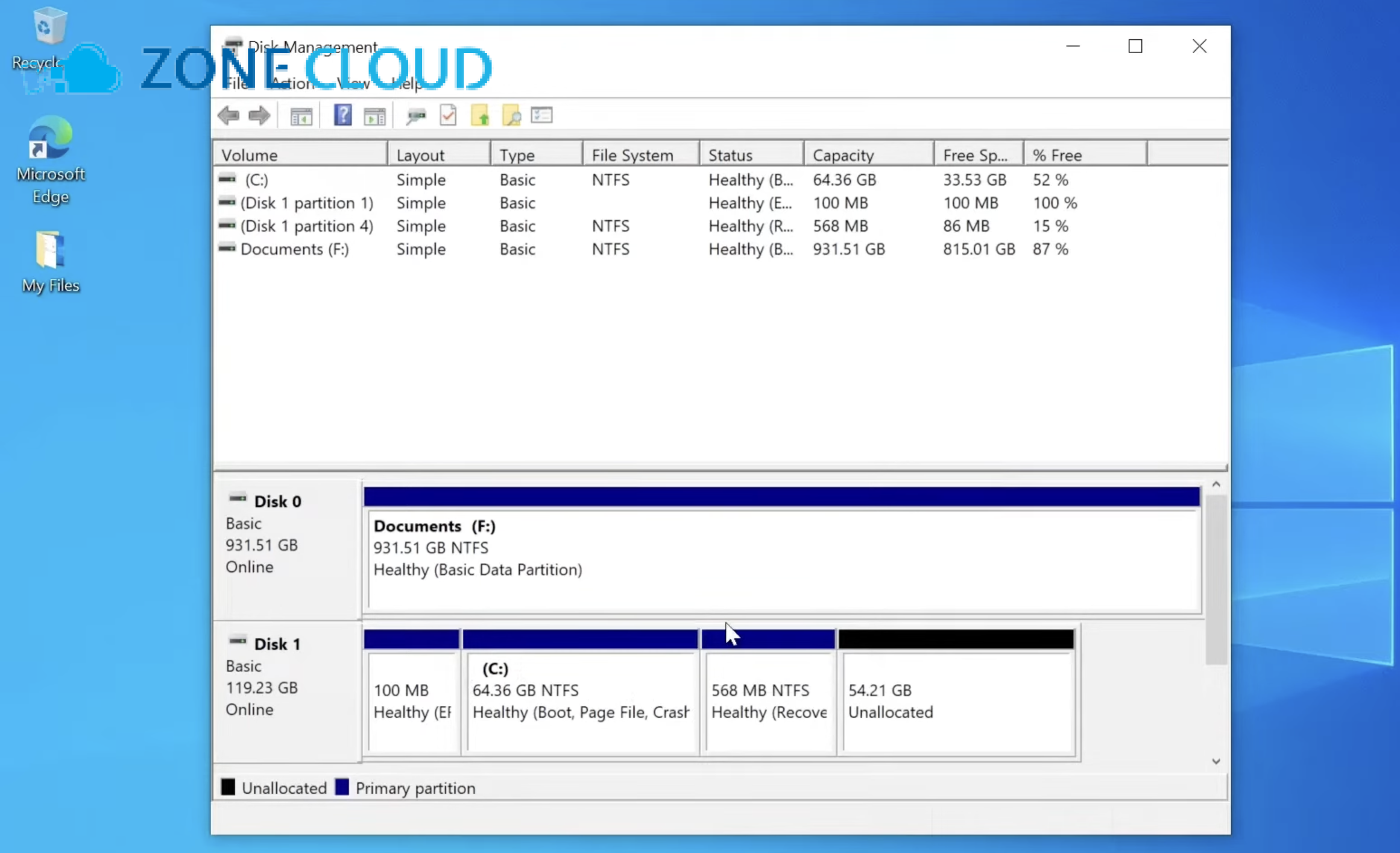Click the drive icon beside Documents (F:) row
Screen dimensions: 1400x853
[227, 249]
